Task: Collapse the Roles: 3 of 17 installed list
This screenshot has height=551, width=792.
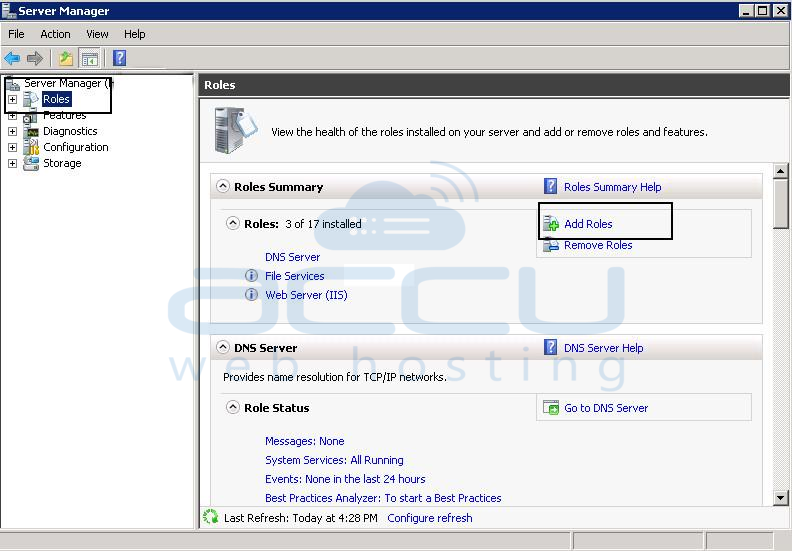Action: (x=232, y=223)
